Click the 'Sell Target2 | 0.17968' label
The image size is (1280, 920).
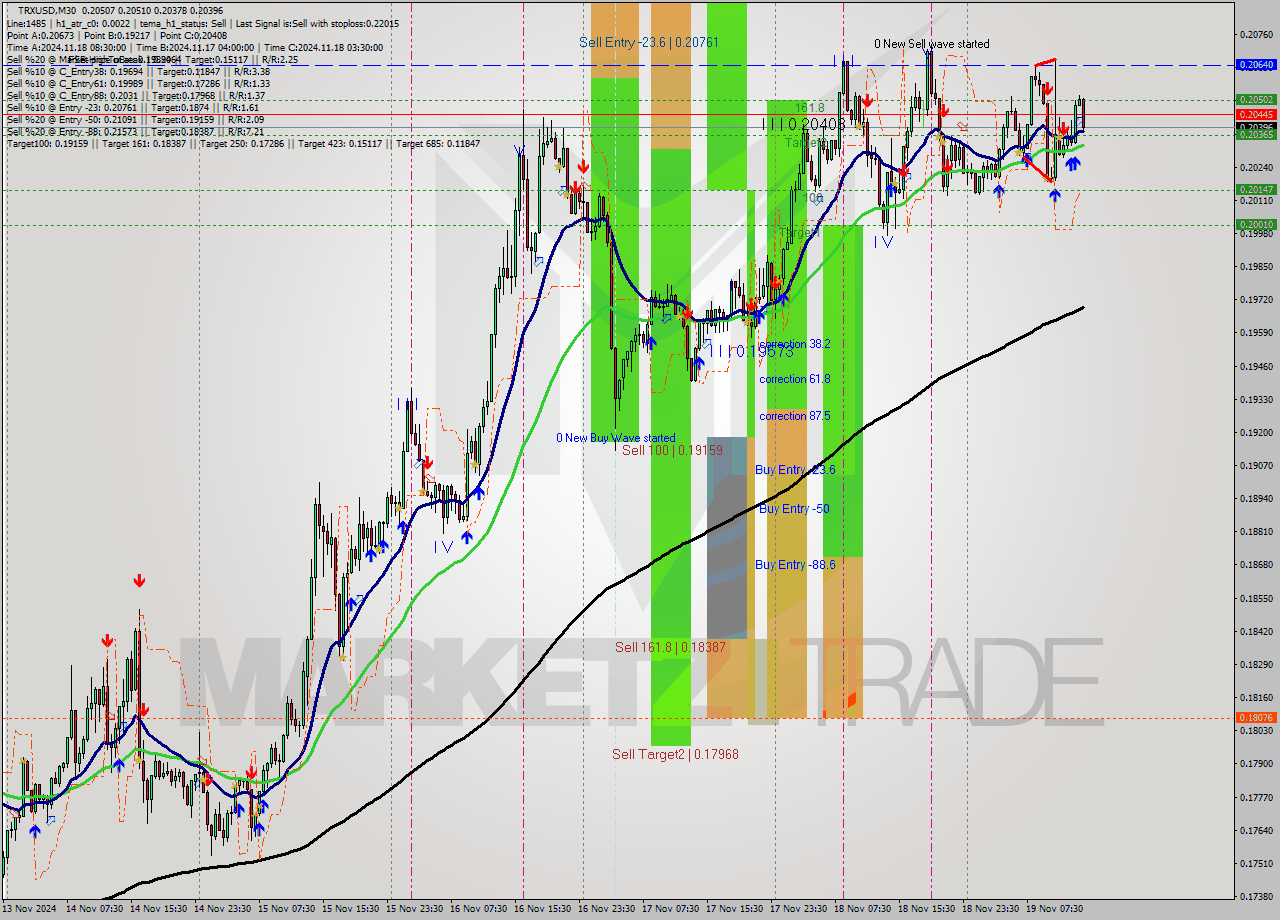point(675,754)
